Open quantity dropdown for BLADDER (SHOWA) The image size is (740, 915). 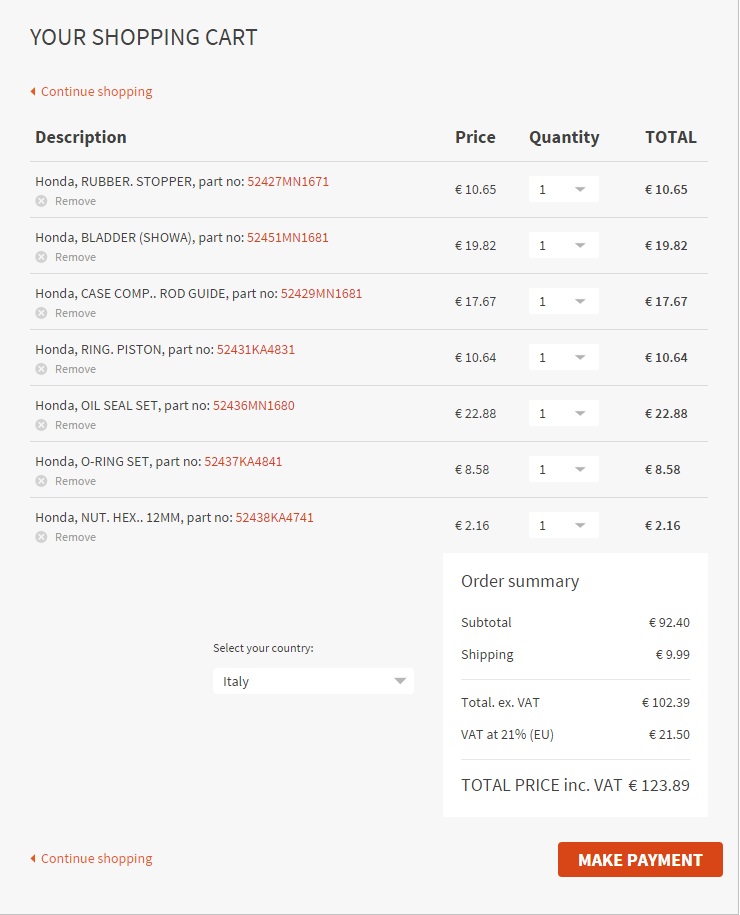(x=564, y=245)
